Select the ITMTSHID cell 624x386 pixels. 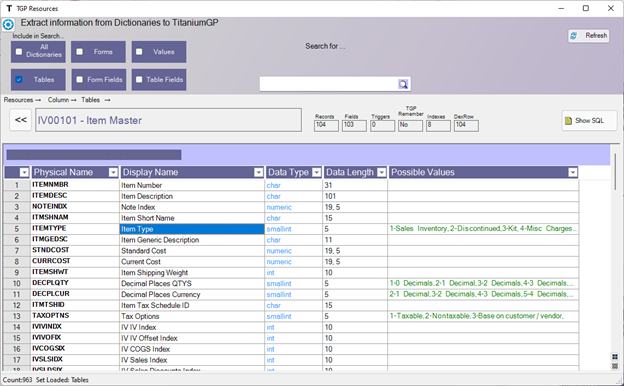tap(74, 305)
